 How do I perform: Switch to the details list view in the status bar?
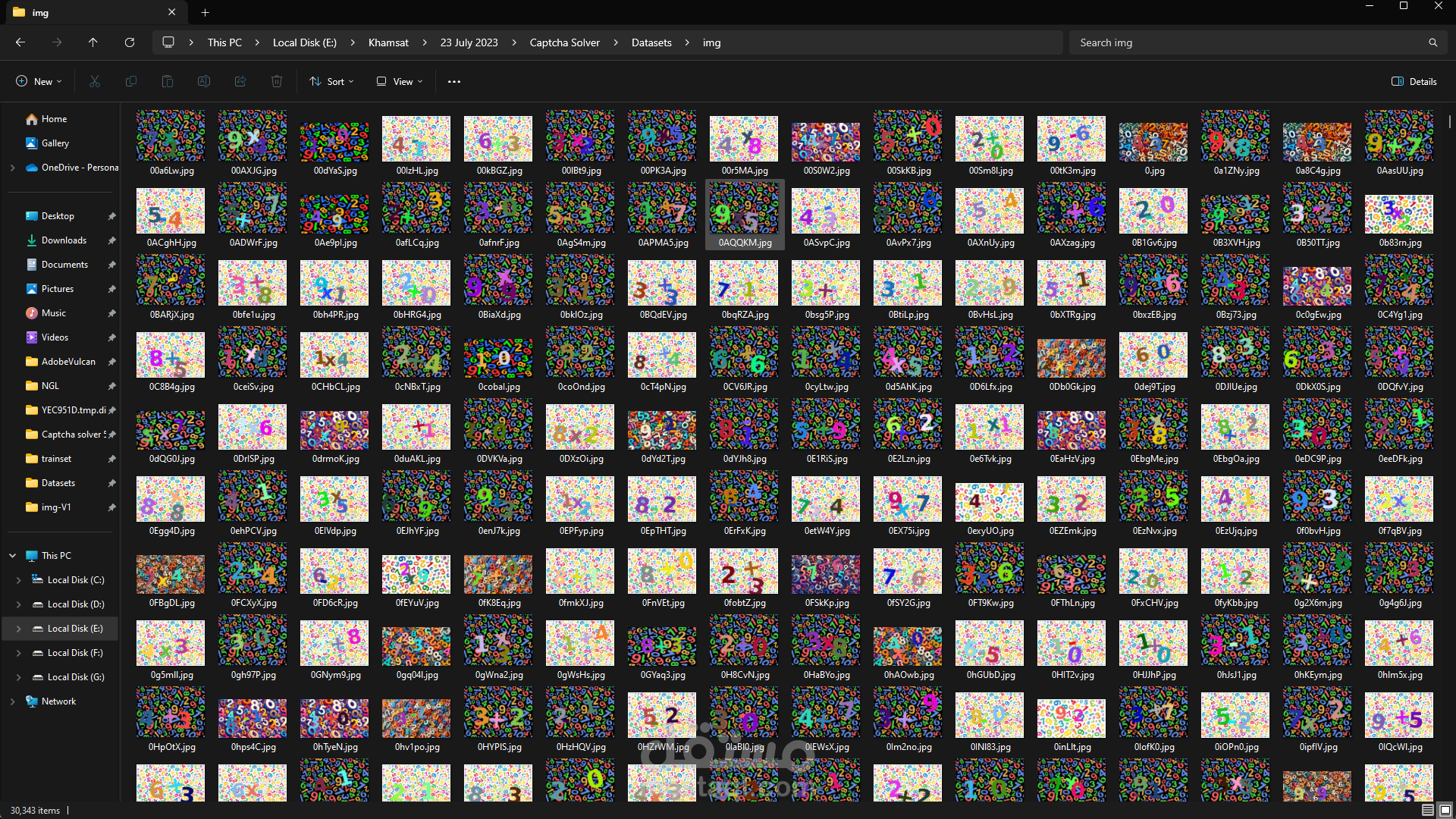[x=1428, y=810]
